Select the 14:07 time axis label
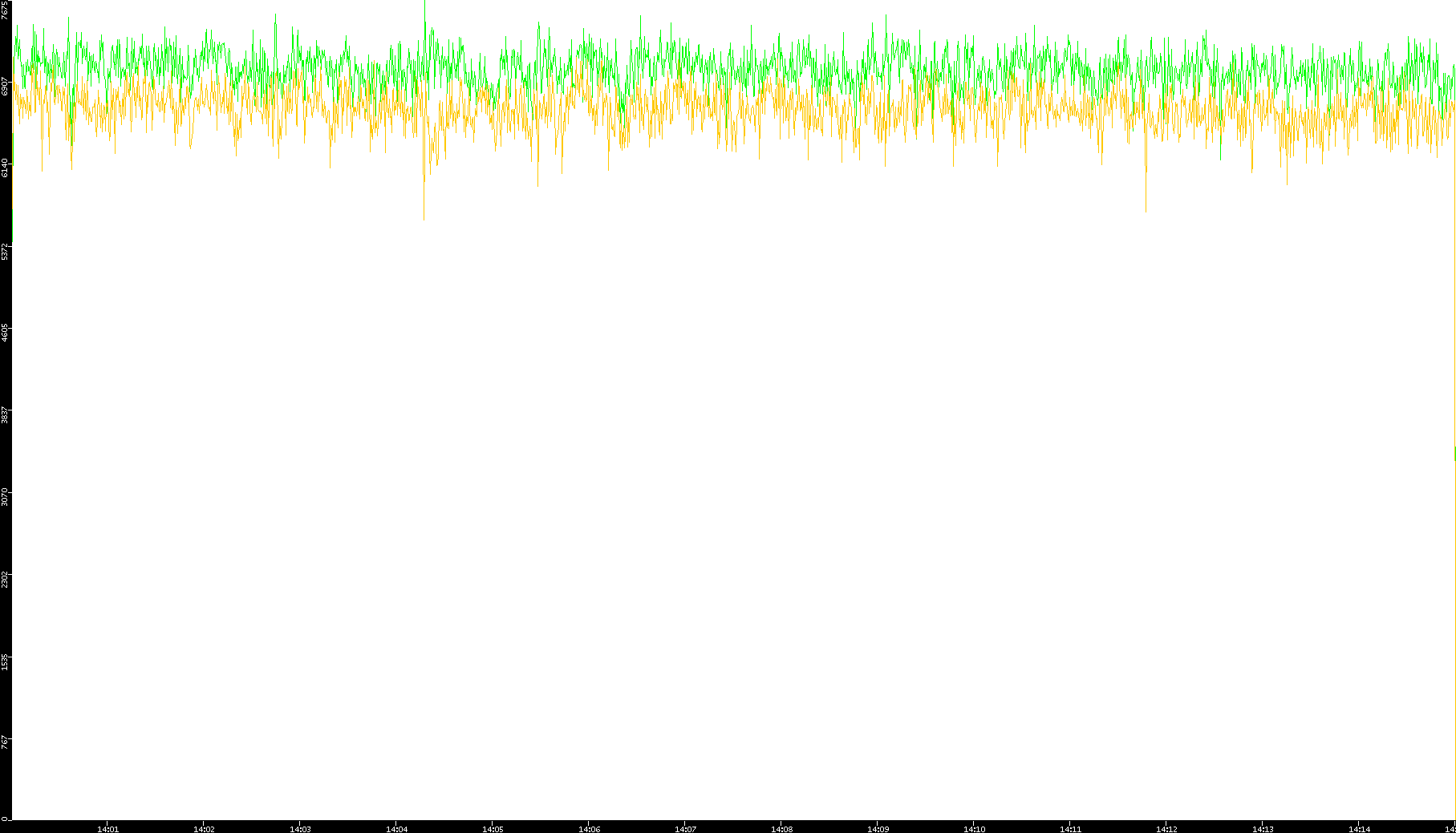Screen dimensions: 1456x833 [x=685, y=828]
